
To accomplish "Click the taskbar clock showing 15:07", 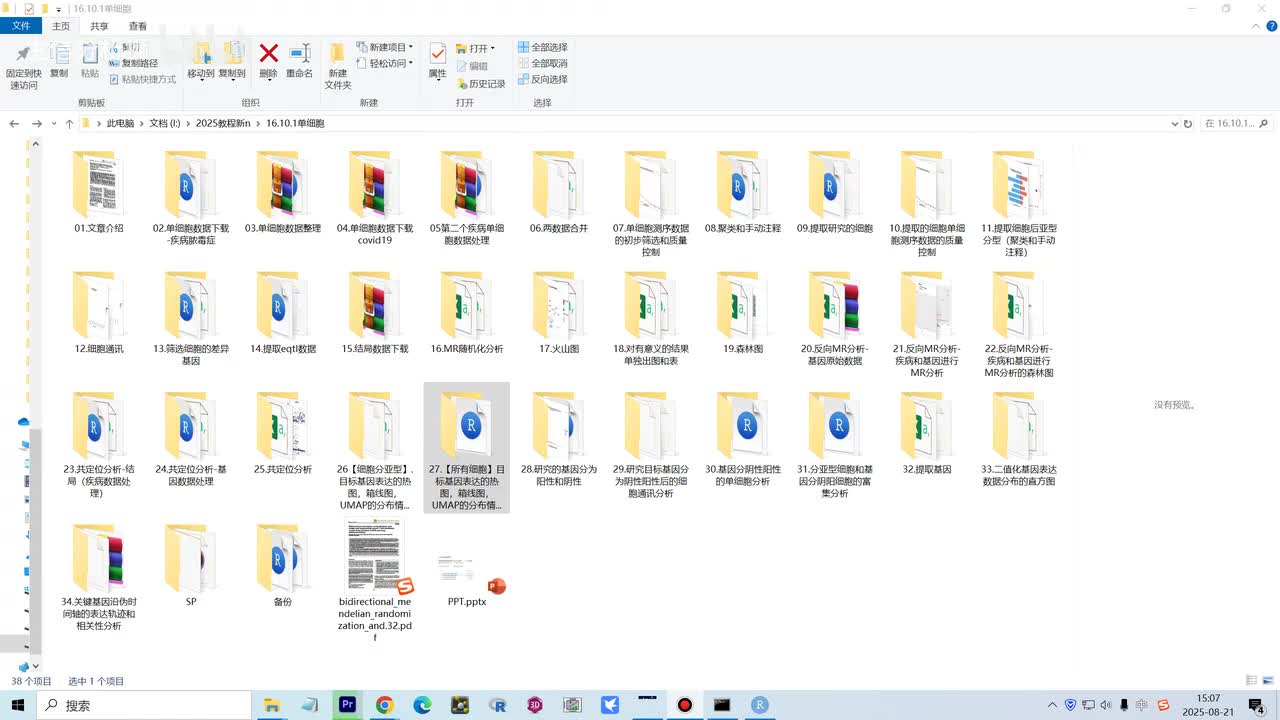I will pyautogui.click(x=1208, y=705).
